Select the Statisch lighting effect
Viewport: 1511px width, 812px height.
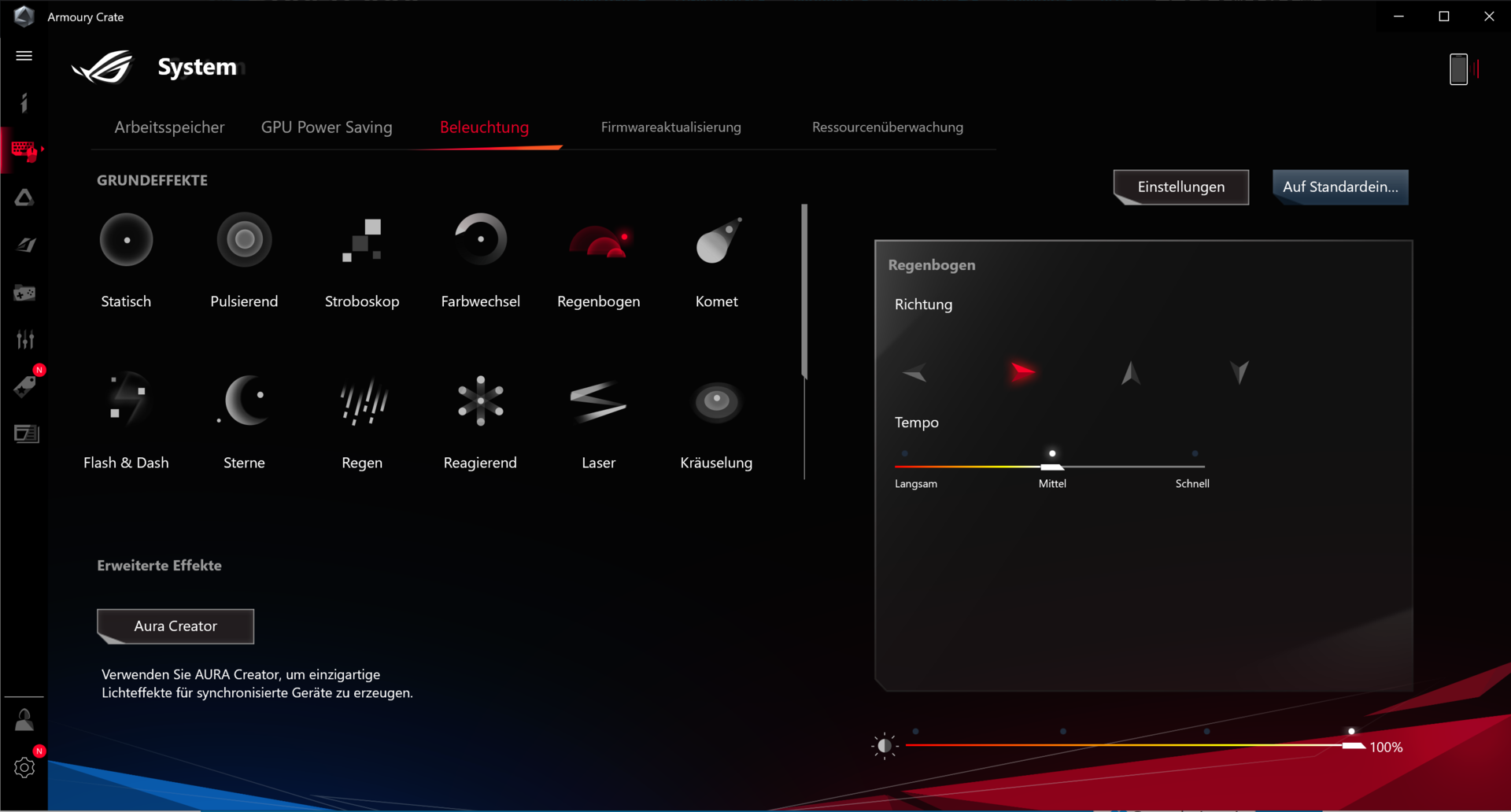[x=126, y=260]
